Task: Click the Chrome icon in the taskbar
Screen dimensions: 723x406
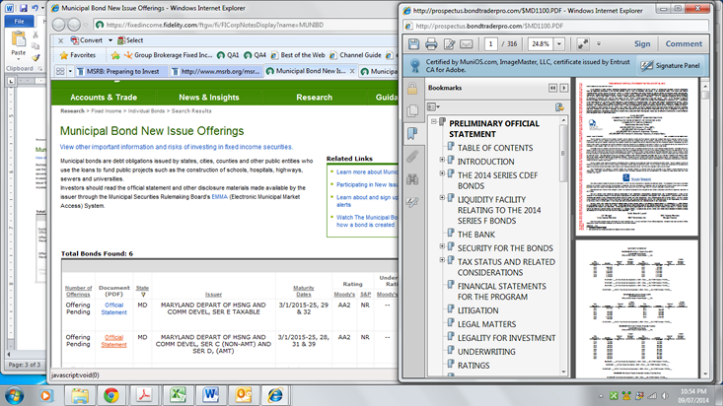Action: pos(110,394)
